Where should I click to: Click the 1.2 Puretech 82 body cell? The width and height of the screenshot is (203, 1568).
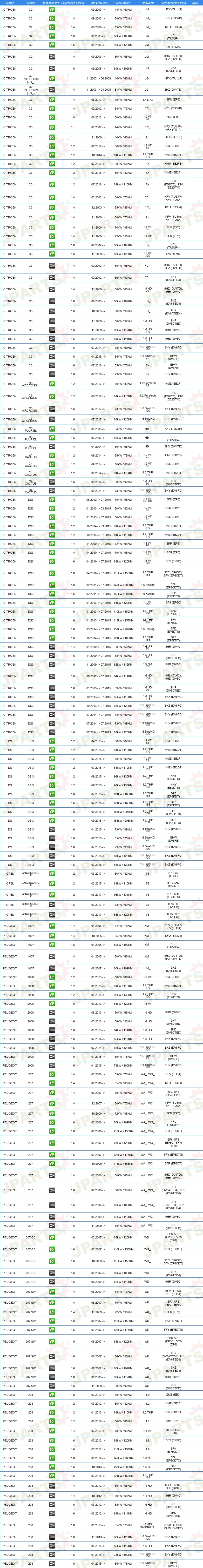click(x=147, y=384)
